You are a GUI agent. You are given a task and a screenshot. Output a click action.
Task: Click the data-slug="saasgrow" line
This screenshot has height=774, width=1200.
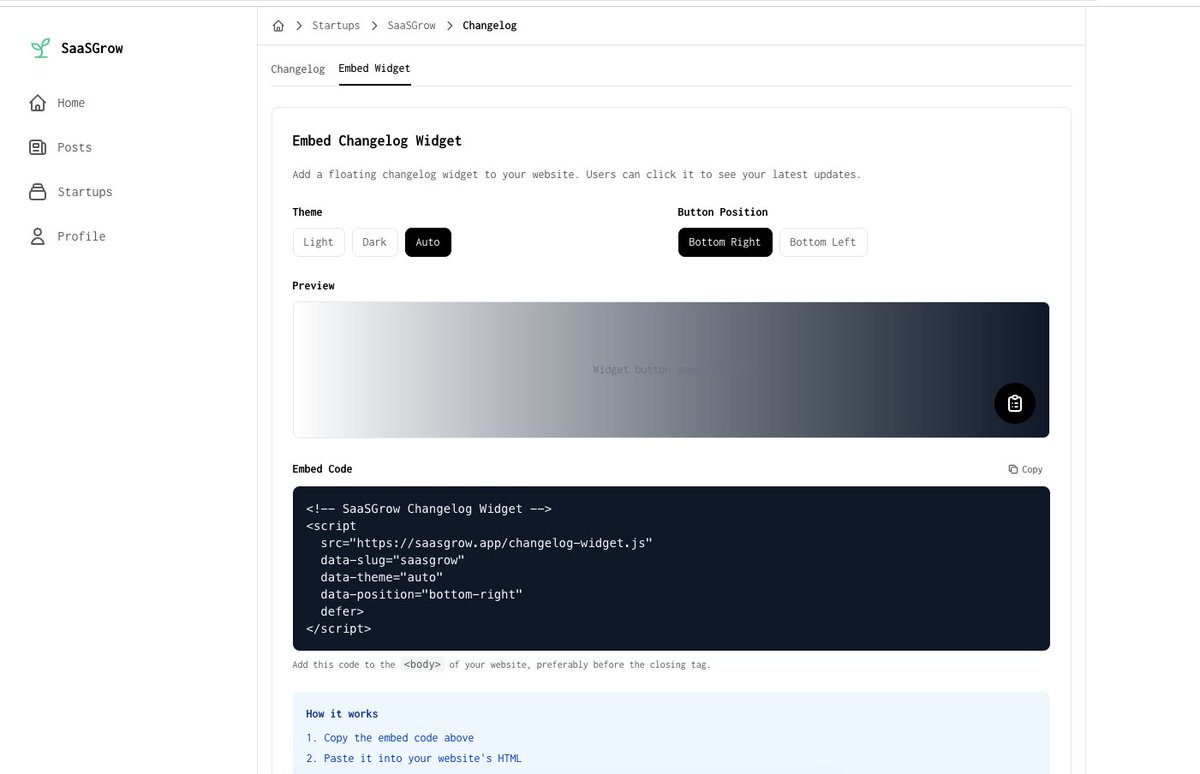[393, 560]
